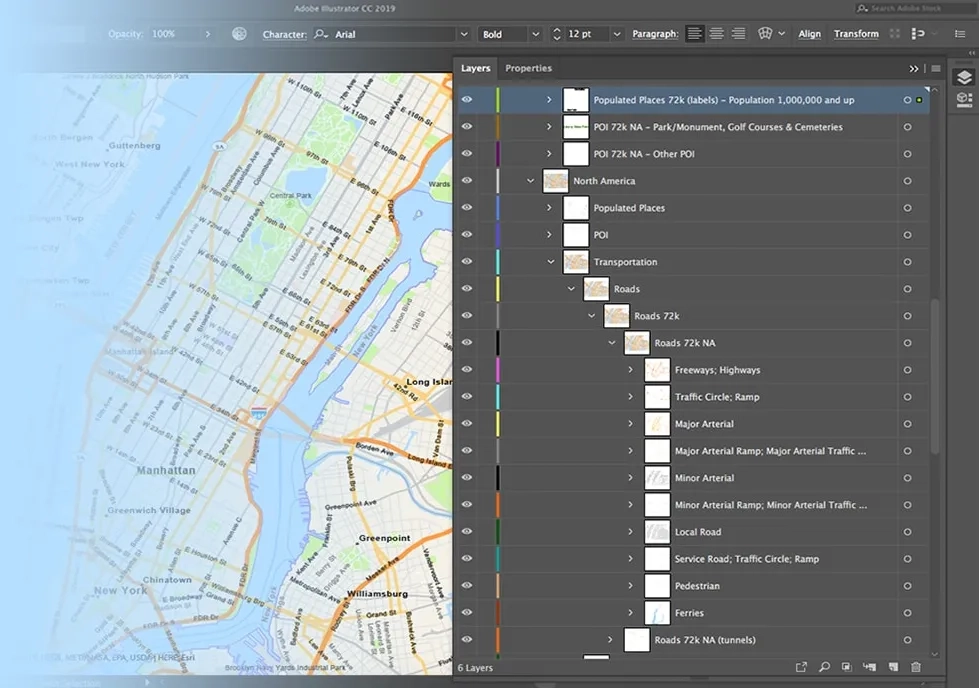Expand the Populated Places sublayer
Viewport: 979px width, 688px height.
(x=549, y=208)
